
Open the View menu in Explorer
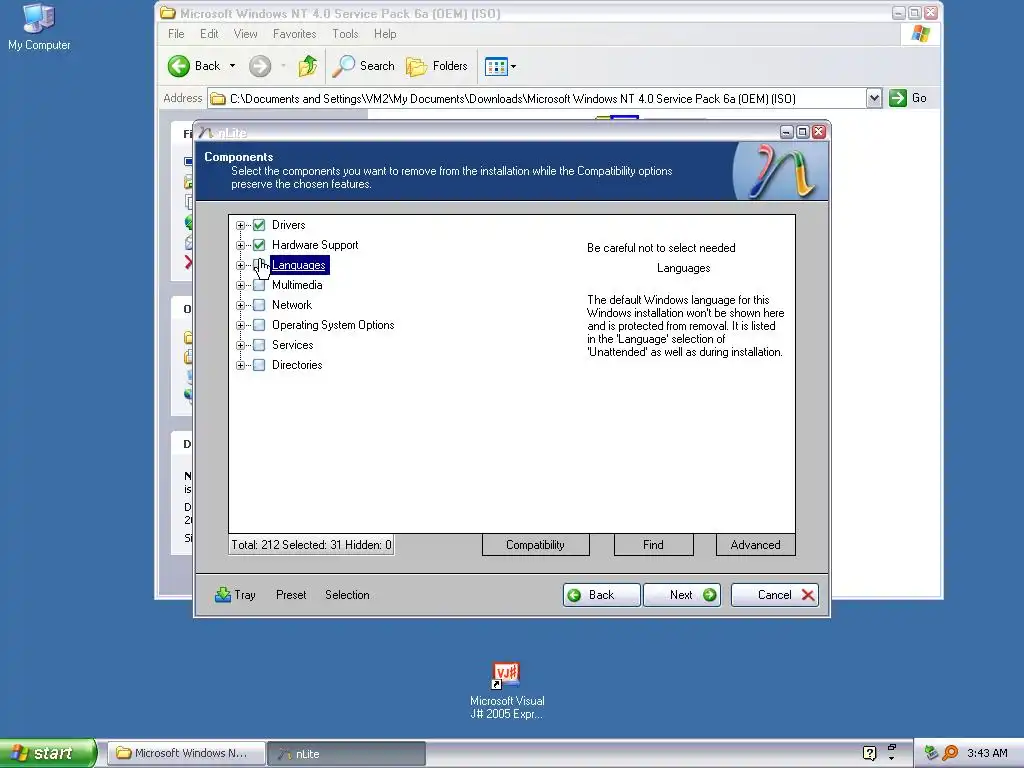246,34
